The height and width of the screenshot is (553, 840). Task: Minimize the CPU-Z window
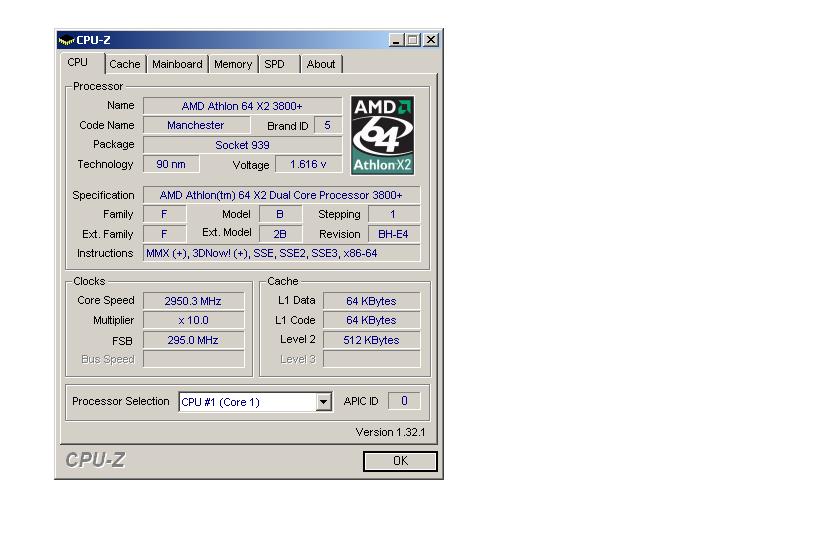[x=395, y=40]
